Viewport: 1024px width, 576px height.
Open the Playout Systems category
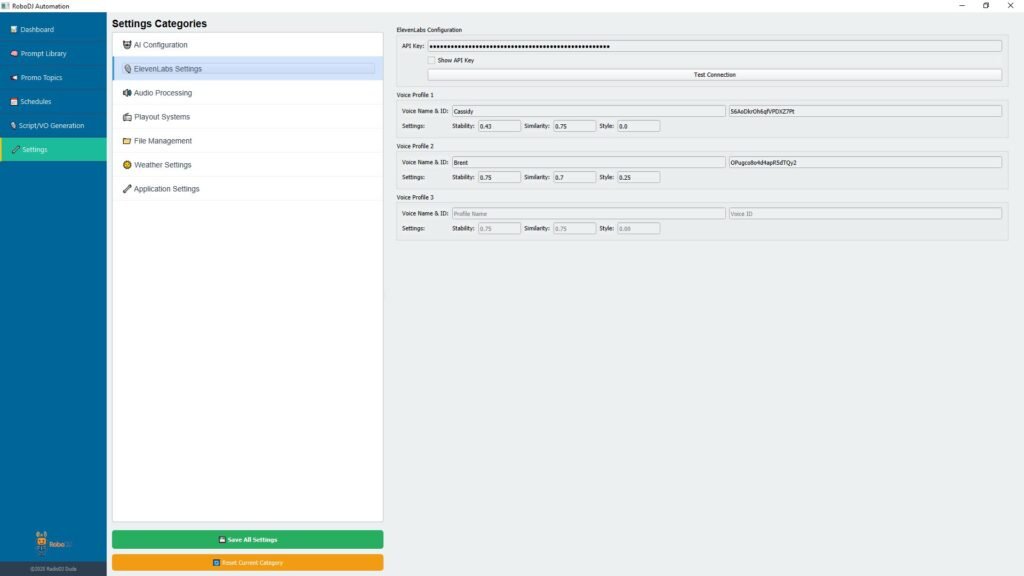coord(162,117)
